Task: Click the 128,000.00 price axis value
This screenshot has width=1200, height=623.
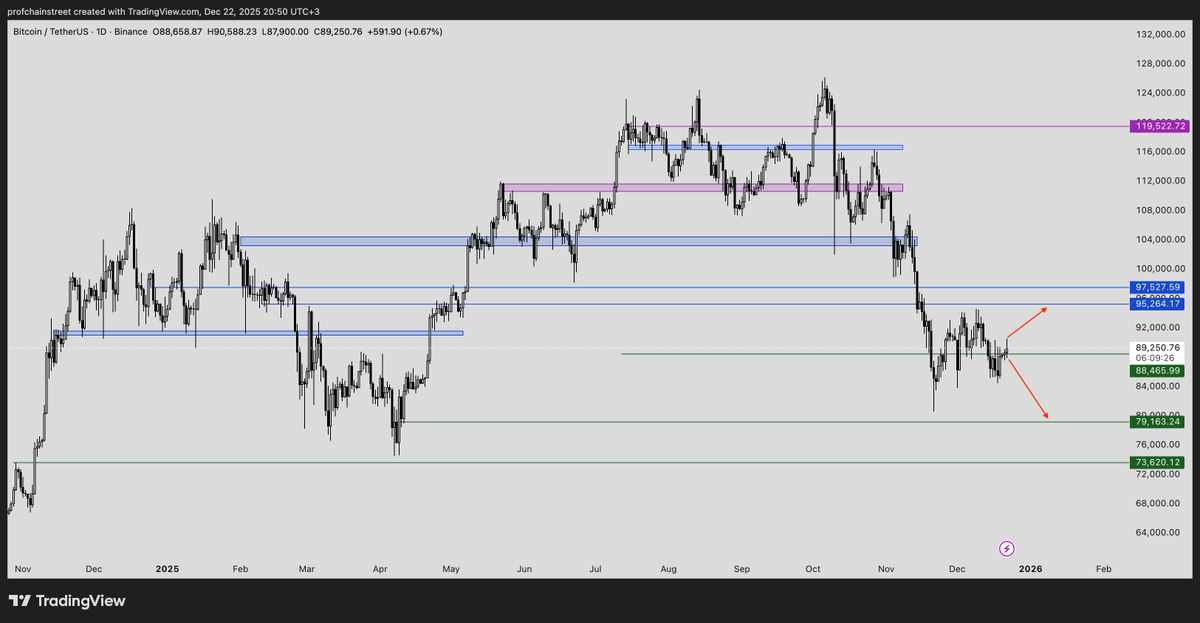Action: click(1160, 64)
